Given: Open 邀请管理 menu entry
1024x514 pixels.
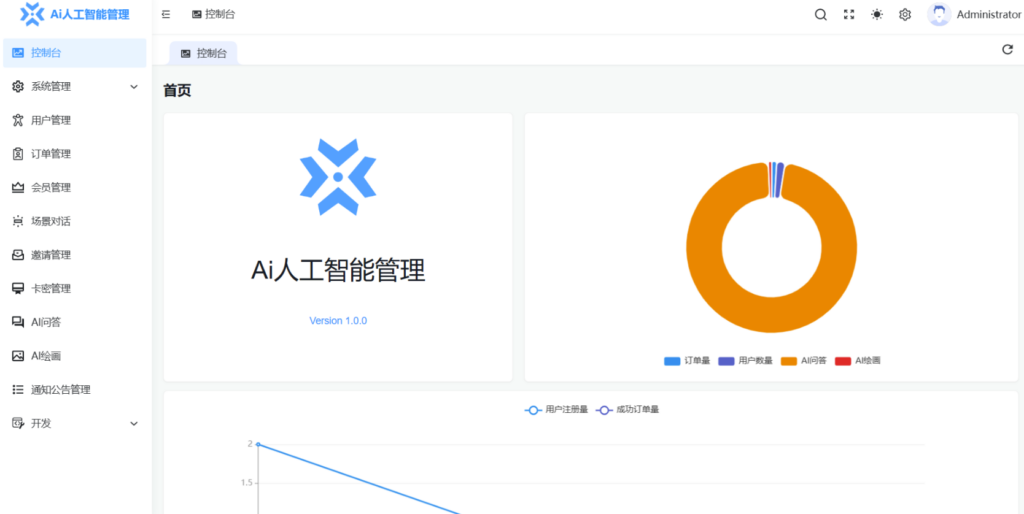Looking at the screenshot, I should (x=74, y=255).
